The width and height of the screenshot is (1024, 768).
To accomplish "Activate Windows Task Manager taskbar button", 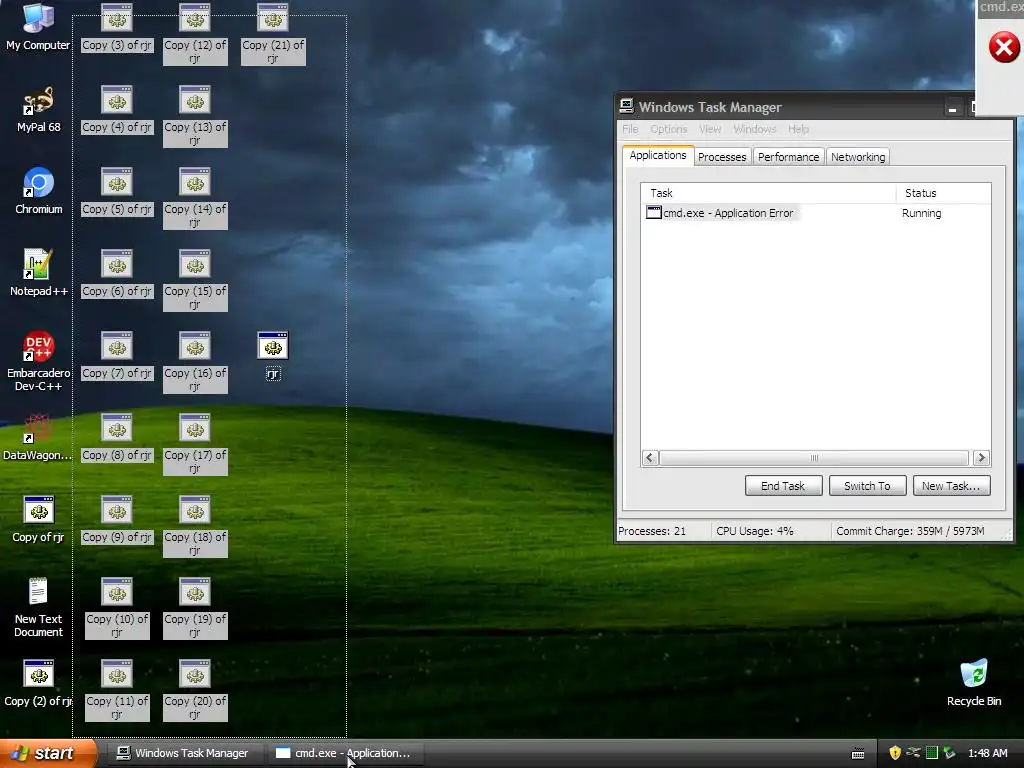I will click(x=185, y=753).
